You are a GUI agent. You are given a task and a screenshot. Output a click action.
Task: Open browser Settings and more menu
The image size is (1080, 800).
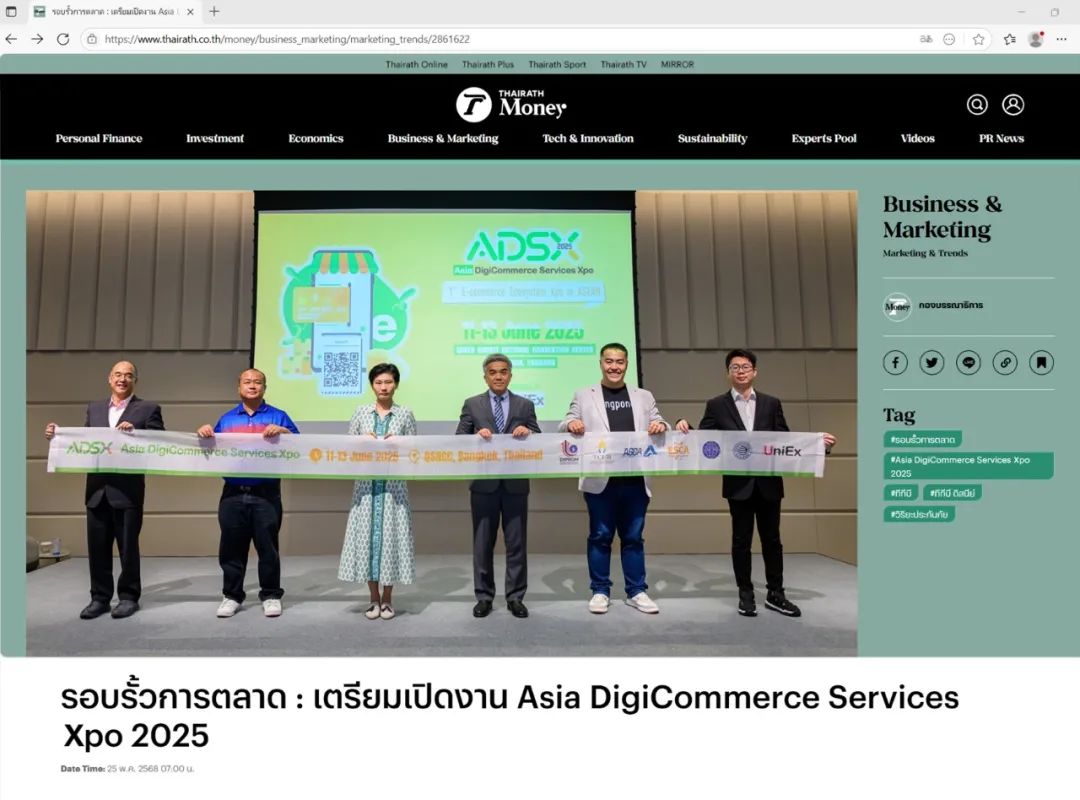(1061, 39)
